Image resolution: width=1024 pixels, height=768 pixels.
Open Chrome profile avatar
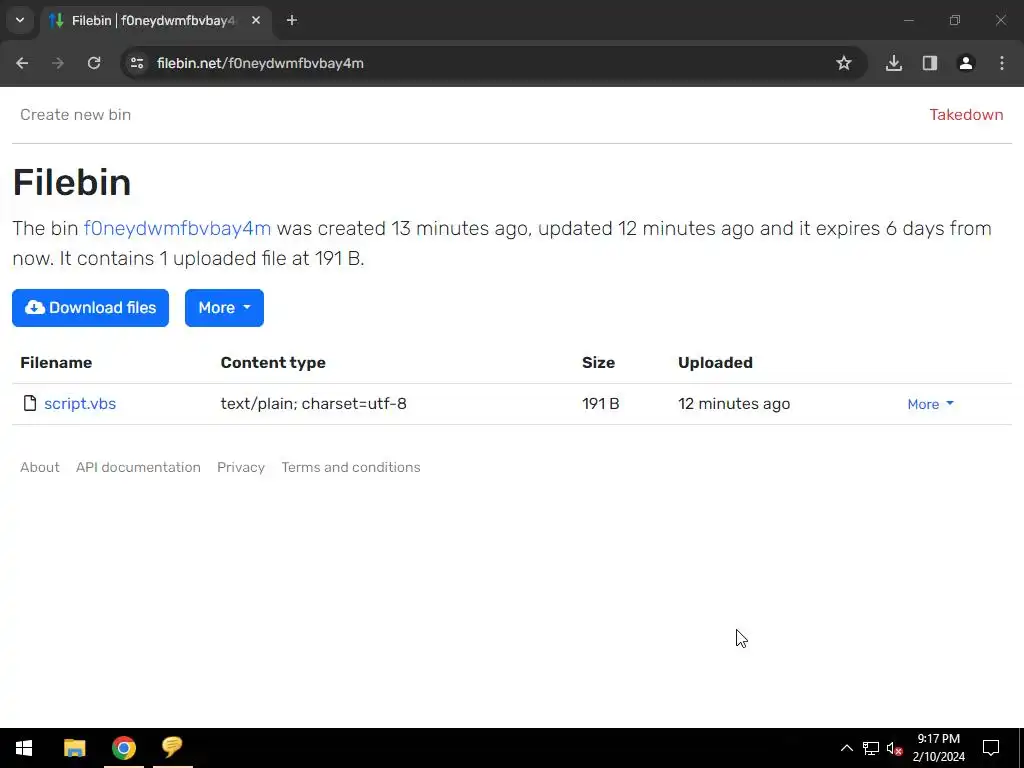[x=966, y=63]
